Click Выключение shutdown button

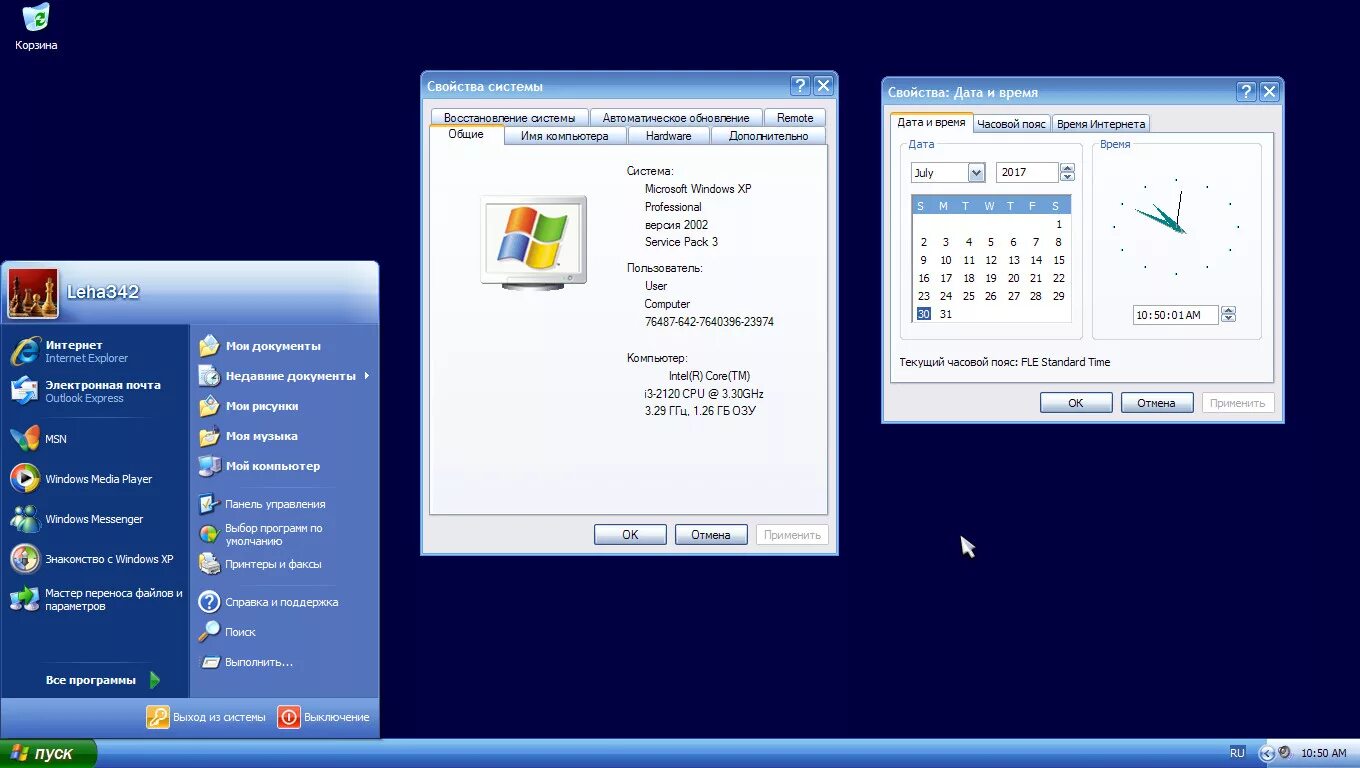324,717
